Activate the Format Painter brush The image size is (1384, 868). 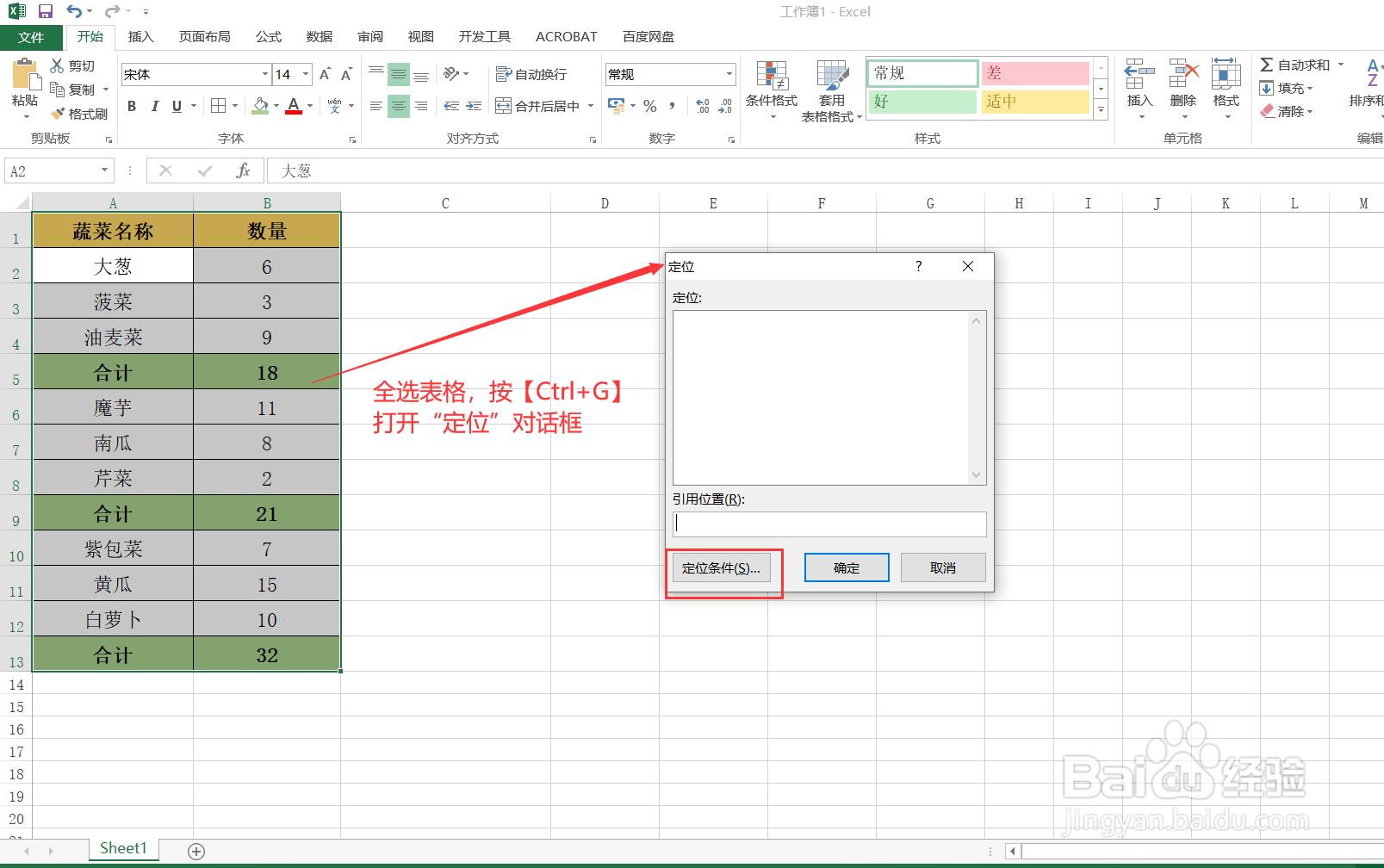click(x=58, y=114)
